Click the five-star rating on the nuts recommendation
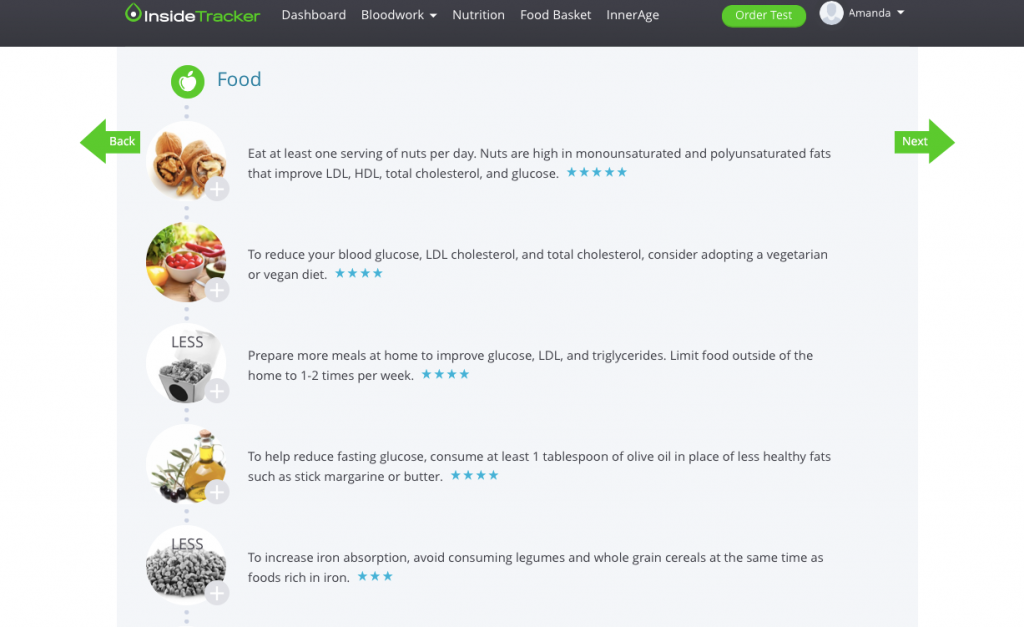This screenshot has width=1024, height=627. [x=597, y=173]
